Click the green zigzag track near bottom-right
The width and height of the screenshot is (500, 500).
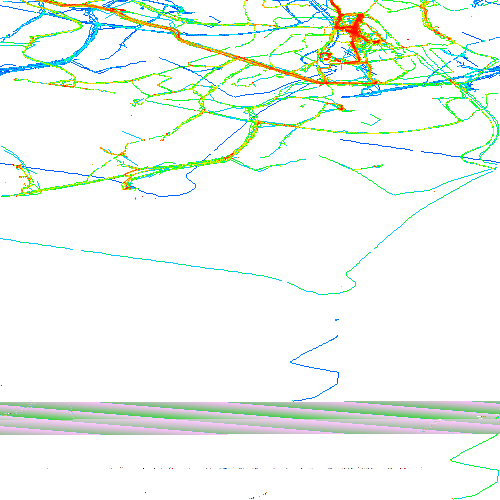[475, 466]
